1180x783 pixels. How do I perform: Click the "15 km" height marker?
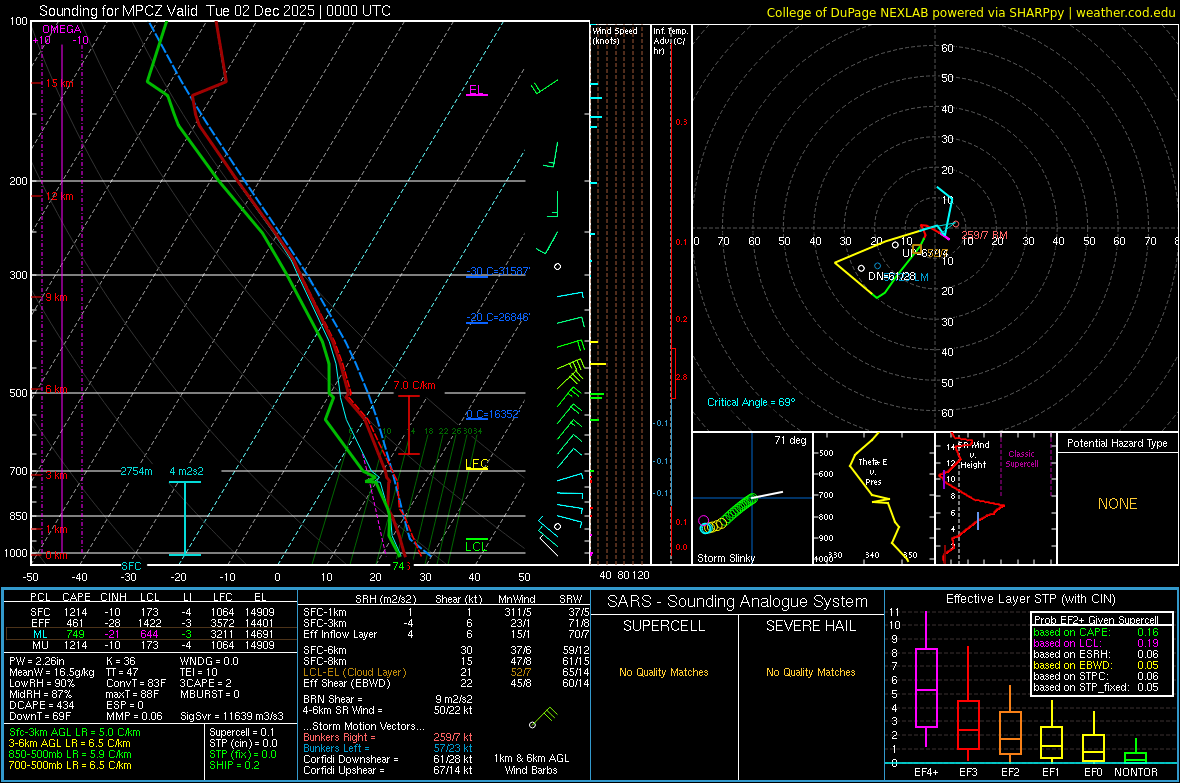59,84
